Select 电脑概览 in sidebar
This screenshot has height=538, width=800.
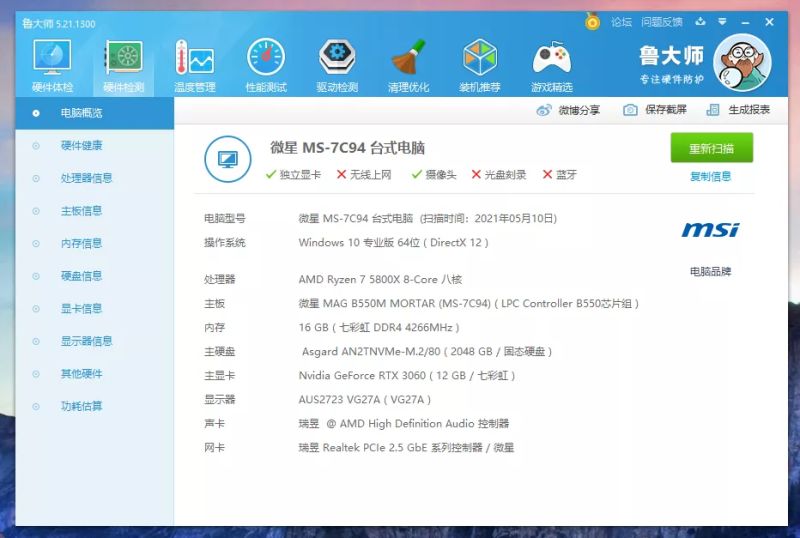[94, 113]
